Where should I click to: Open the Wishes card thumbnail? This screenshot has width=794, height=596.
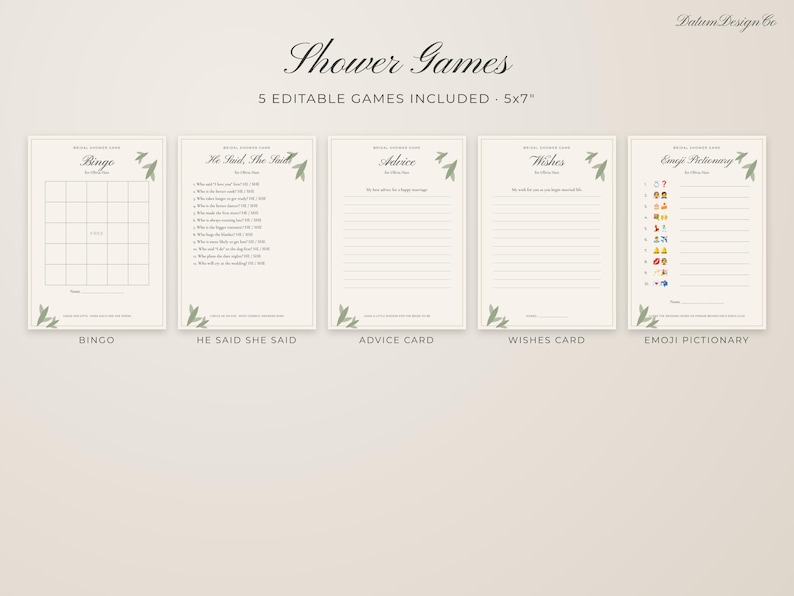[546, 233]
